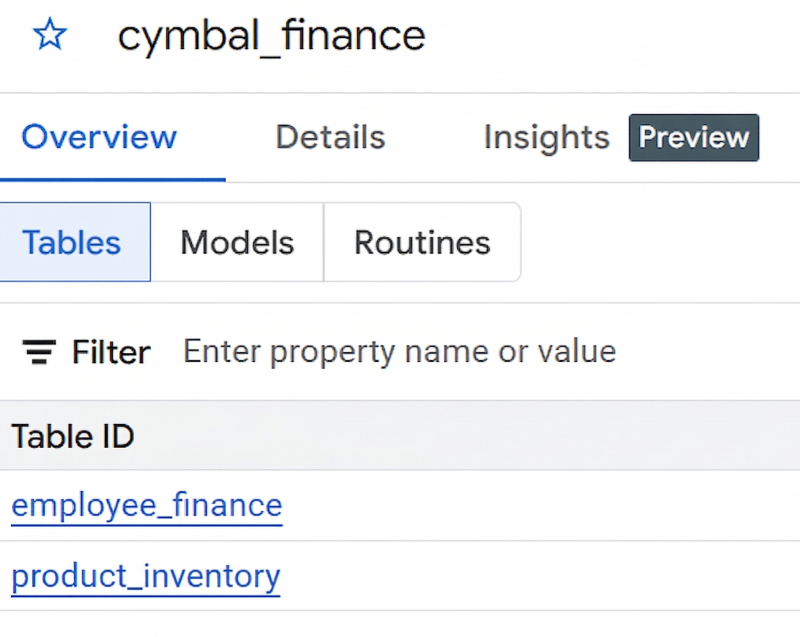Viewport: 800px width, 637px height.
Task: Click the Preview badge on Insights
Action: click(693, 137)
